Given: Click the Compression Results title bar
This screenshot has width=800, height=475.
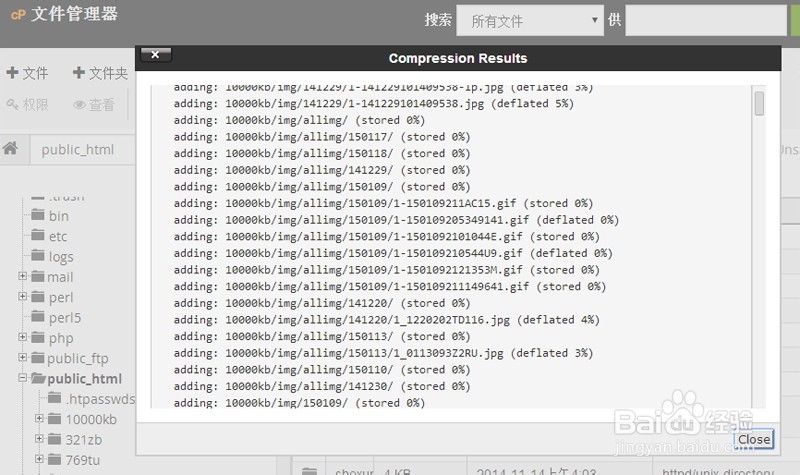Looking at the screenshot, I should tap(458, 58).
